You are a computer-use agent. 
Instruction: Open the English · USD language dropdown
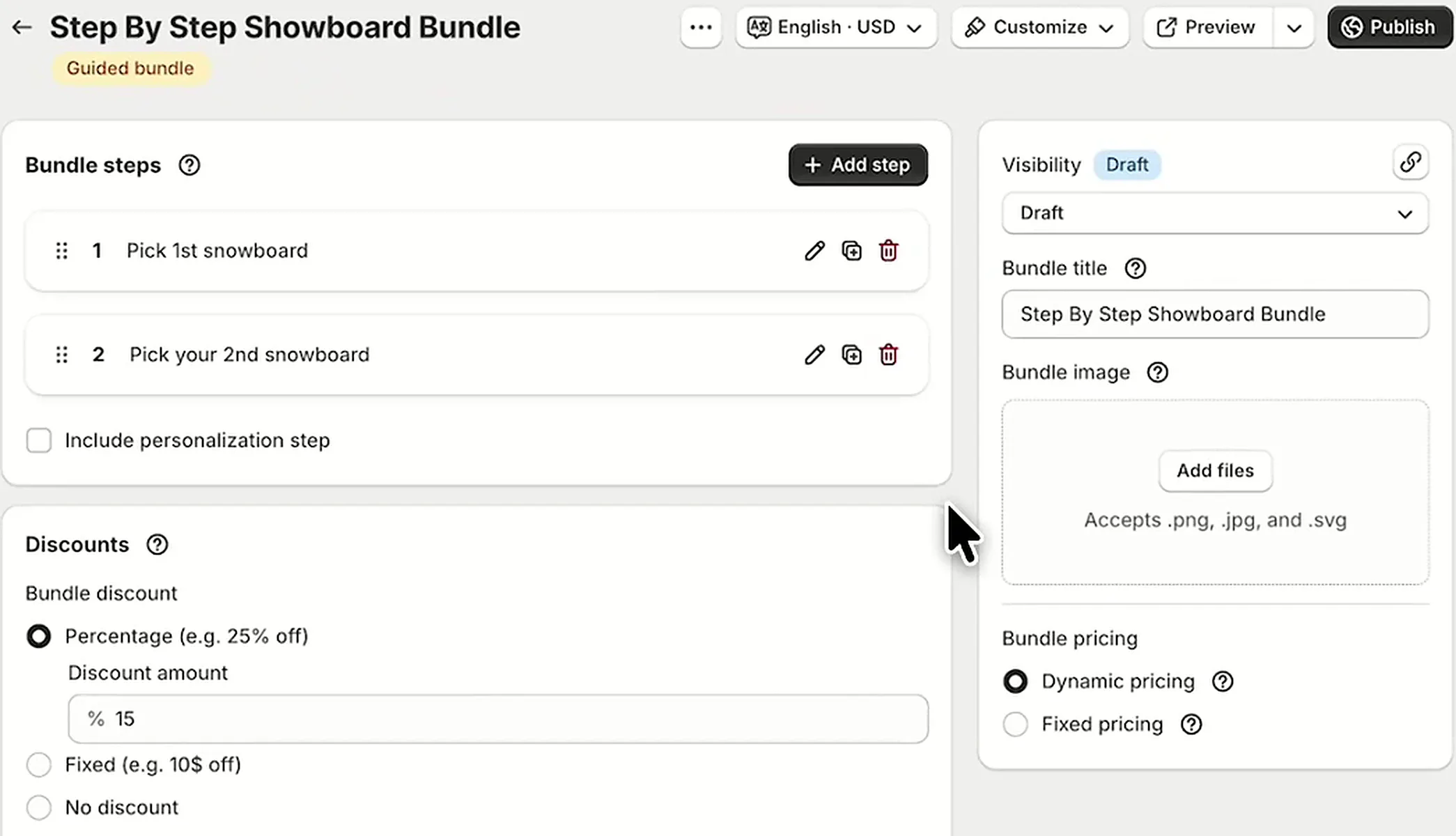[836, 27]
